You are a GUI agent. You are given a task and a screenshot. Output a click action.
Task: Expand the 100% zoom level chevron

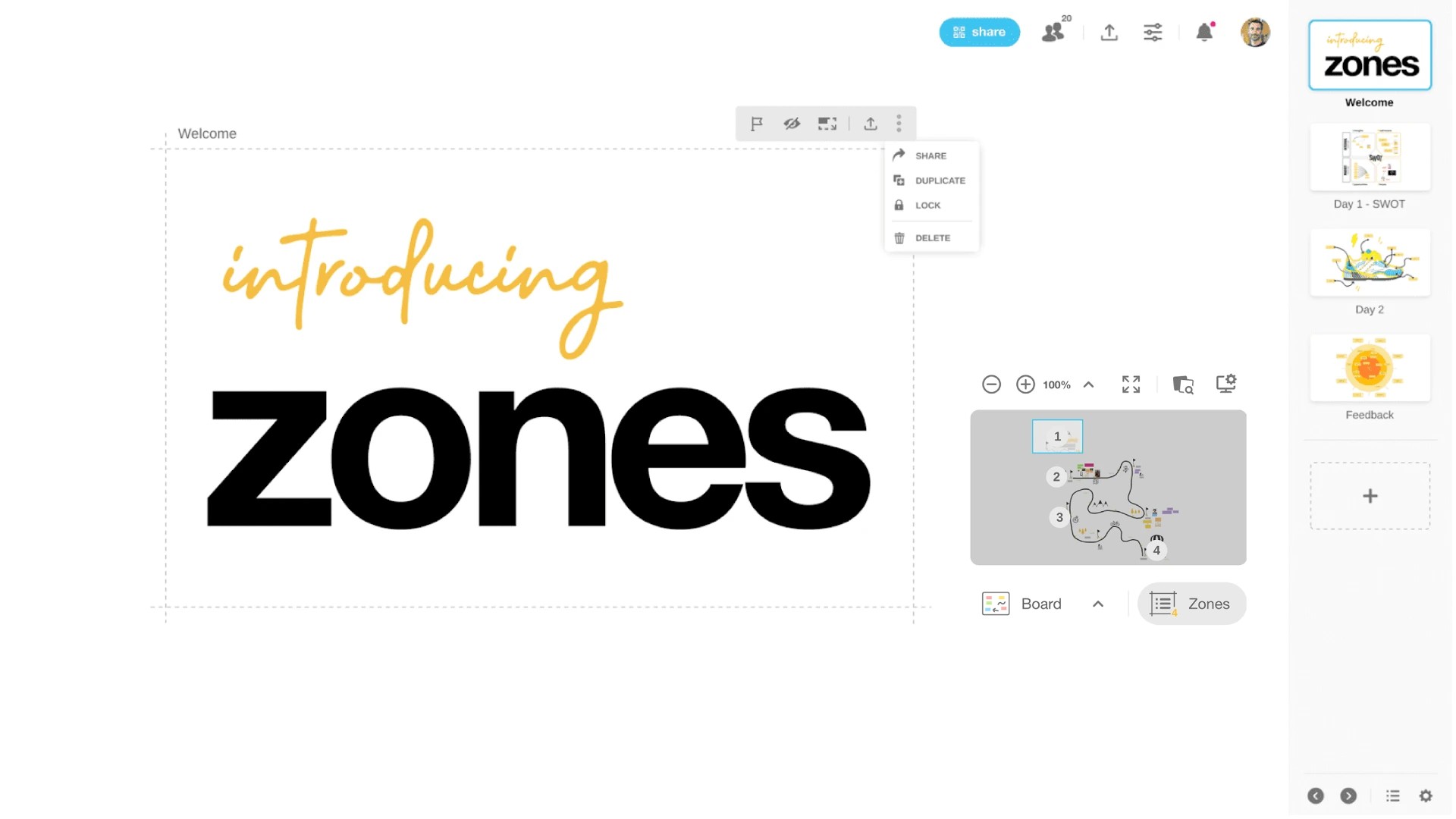(1088, 384)
